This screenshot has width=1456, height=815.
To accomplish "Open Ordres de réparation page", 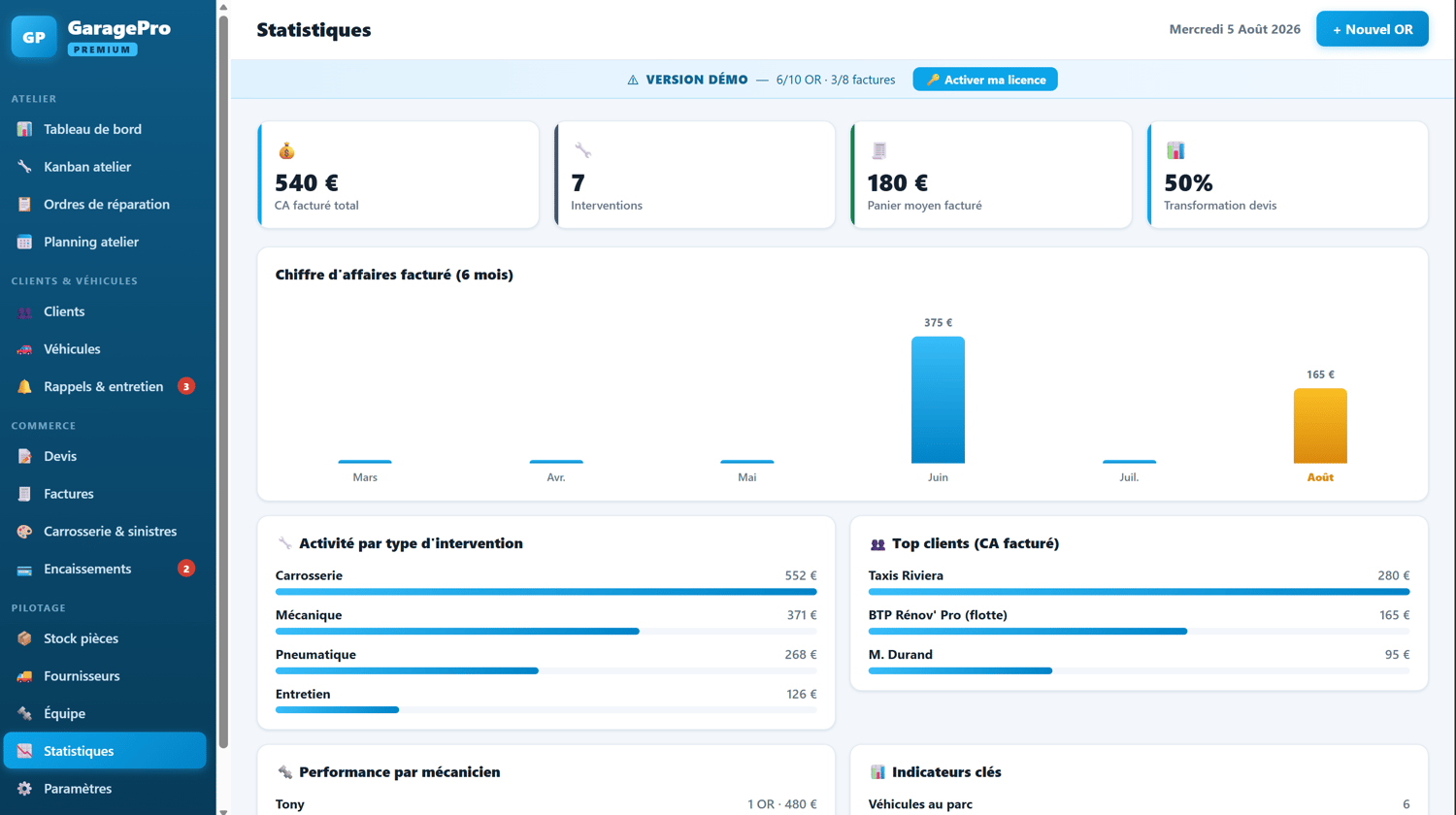I will (105, 205).
